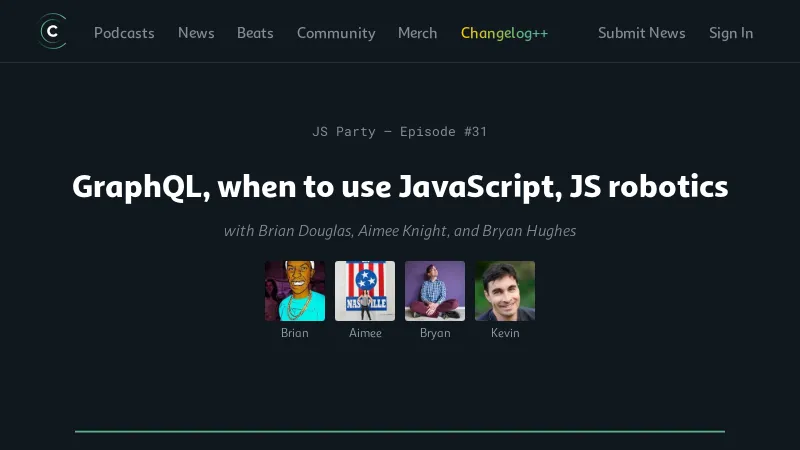Select the Changelog++ link
Image resolution: width=800 pixels, height=450 pixels.
tap(504, 33)
